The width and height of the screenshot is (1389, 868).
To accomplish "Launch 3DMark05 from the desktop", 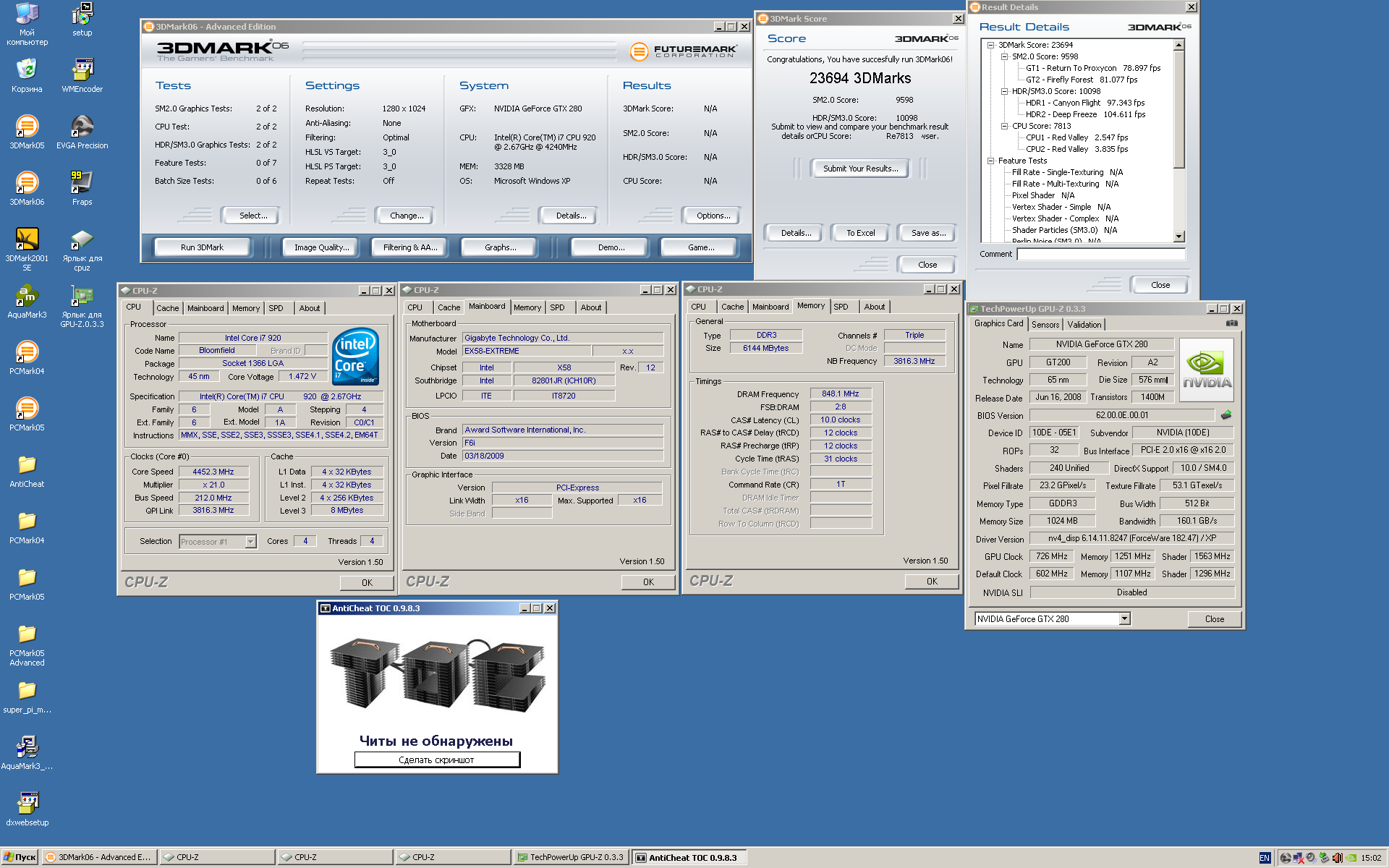I will 27,132.
